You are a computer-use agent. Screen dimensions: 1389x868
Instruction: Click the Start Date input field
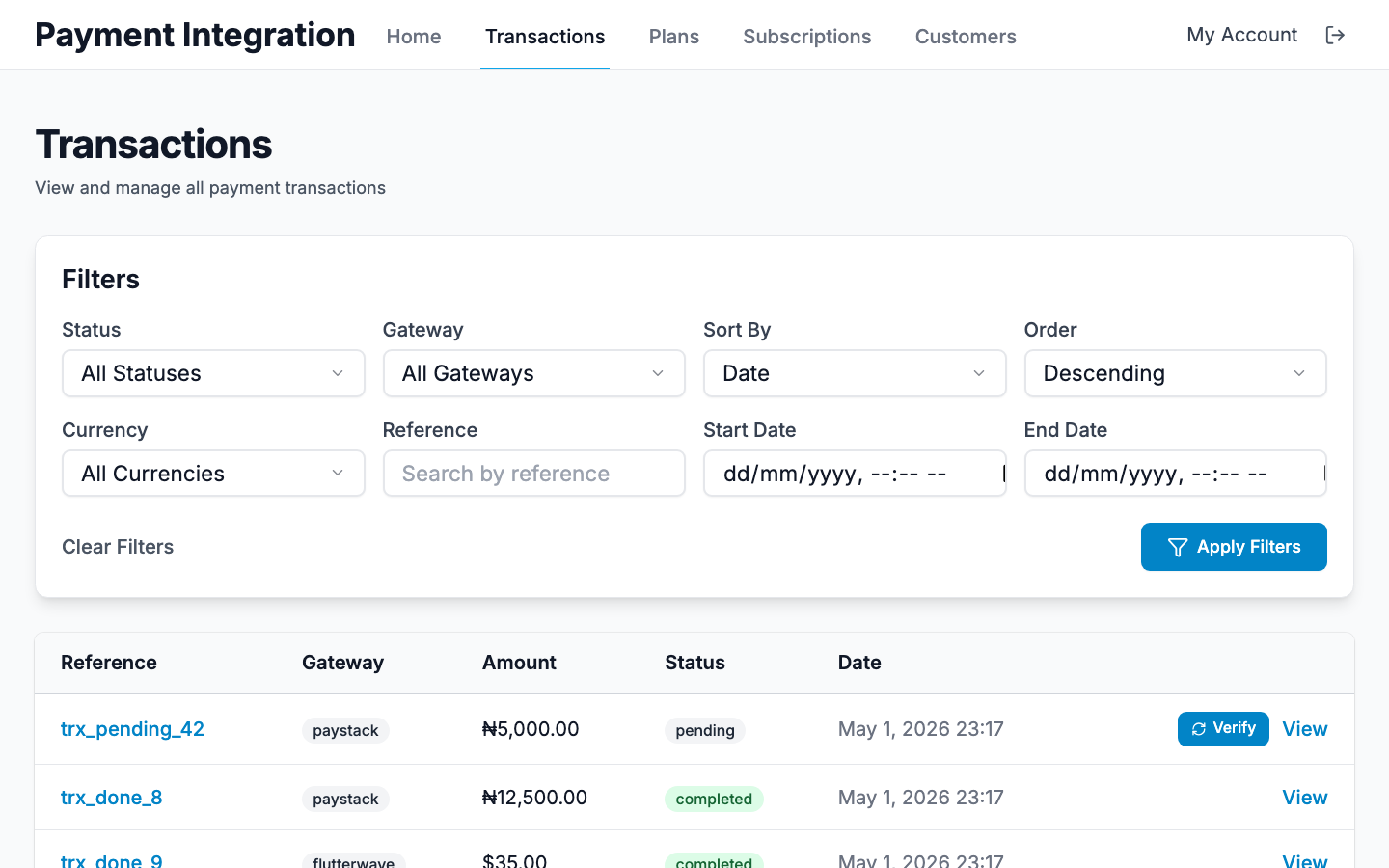[855, 474]
